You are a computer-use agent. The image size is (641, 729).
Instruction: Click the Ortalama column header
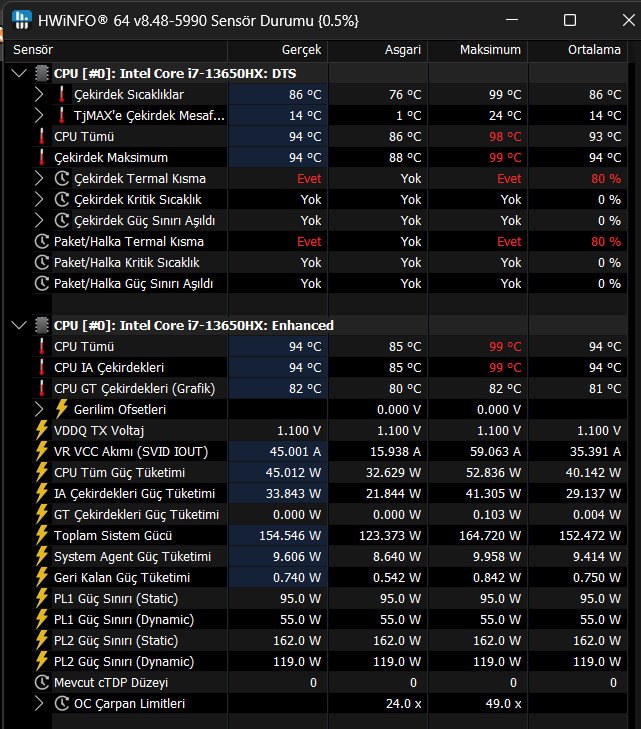(x=578, y=50)
